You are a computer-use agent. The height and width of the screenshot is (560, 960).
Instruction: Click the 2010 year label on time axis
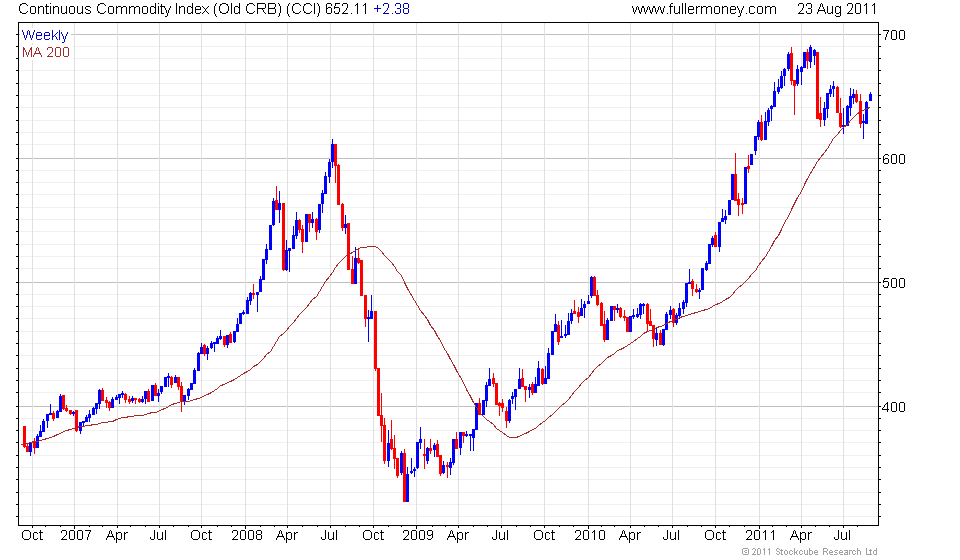pyautogui.click(x=589, y=536)
